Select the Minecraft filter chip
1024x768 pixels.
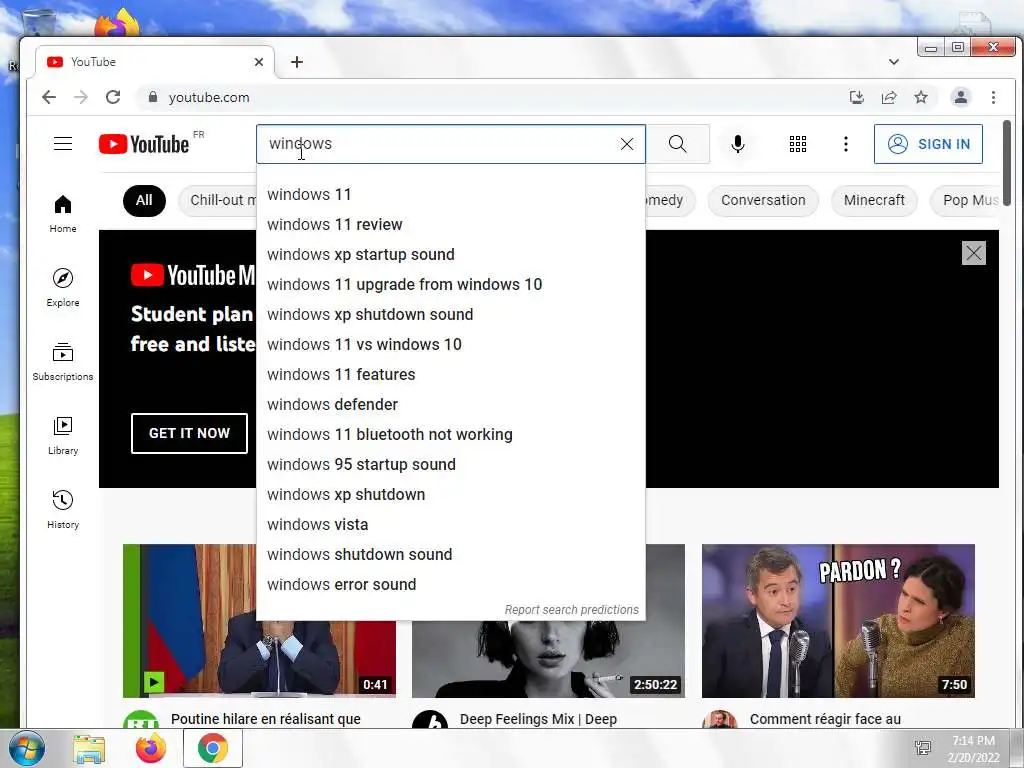tap(874, 200)
